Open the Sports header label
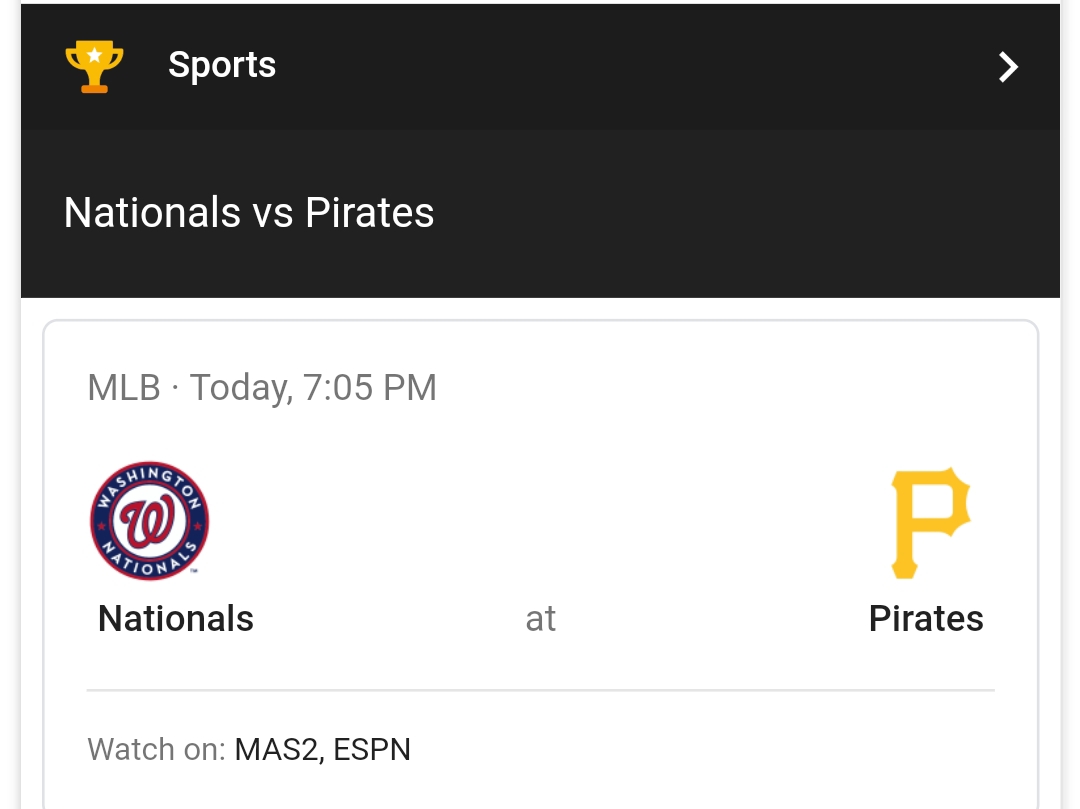 (x=222, y=65)
